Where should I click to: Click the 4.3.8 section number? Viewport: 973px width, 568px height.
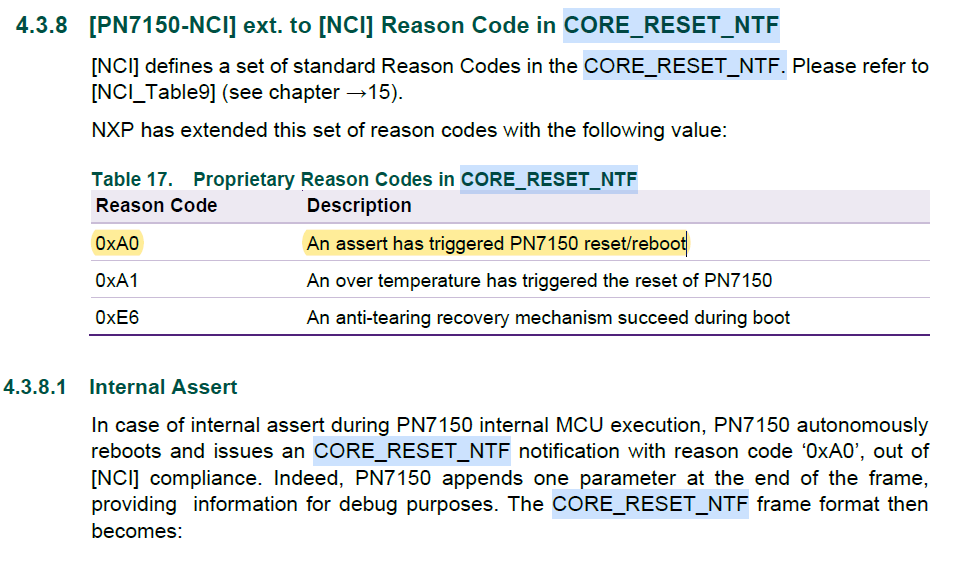(43, 26)
